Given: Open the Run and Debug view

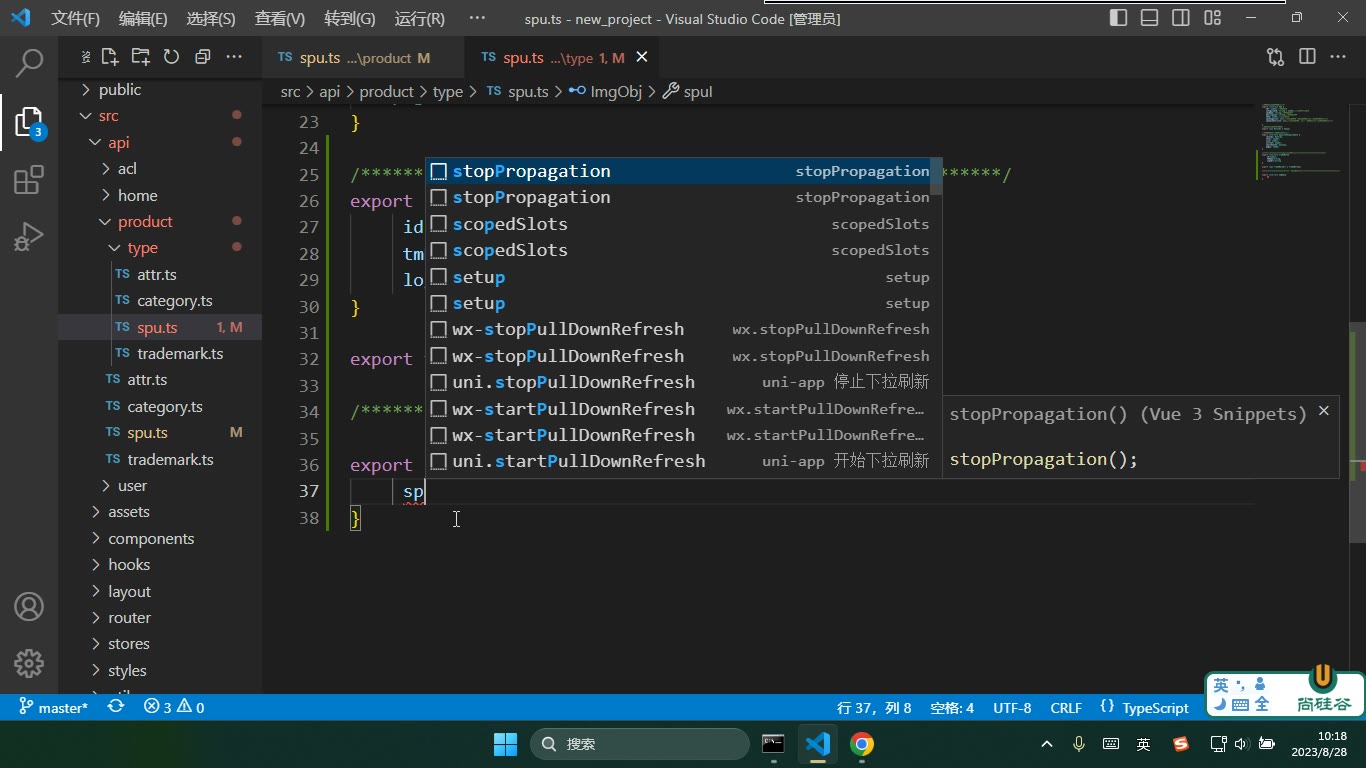Looking at the screenshot, I should pos(29,237).
